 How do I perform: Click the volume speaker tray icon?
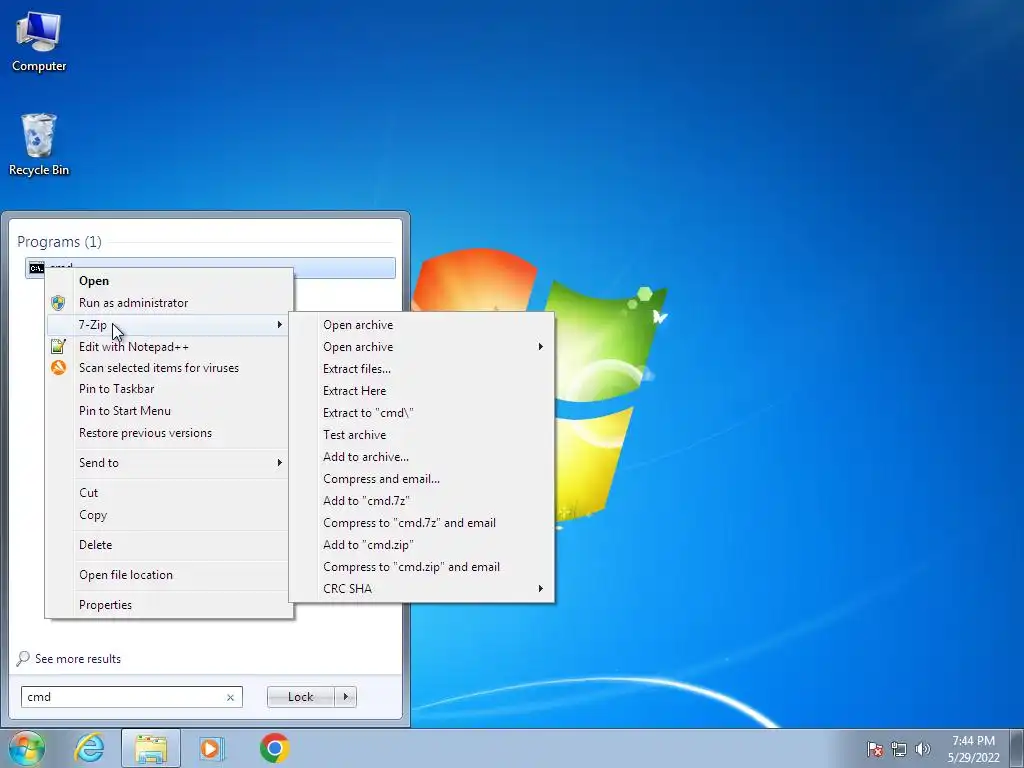pyautogui.click(x=922, y=749)
